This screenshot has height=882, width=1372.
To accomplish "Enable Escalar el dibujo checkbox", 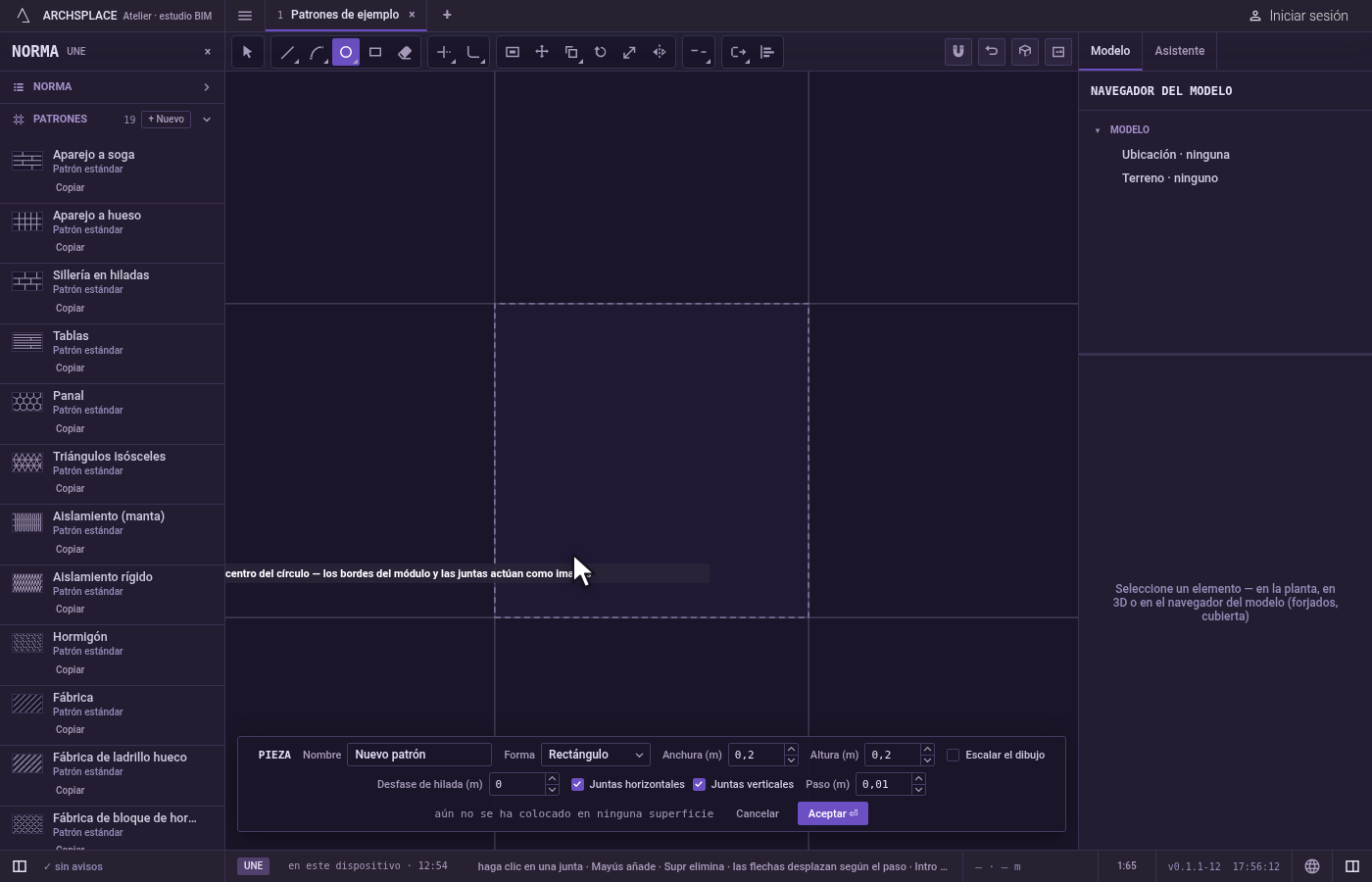I will click(x=953, y=755).
